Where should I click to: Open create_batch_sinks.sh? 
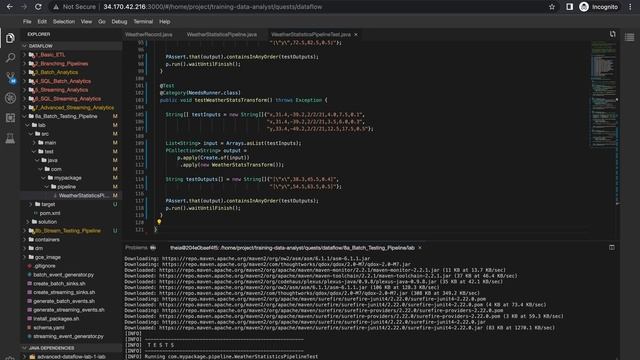coord(60,283)
